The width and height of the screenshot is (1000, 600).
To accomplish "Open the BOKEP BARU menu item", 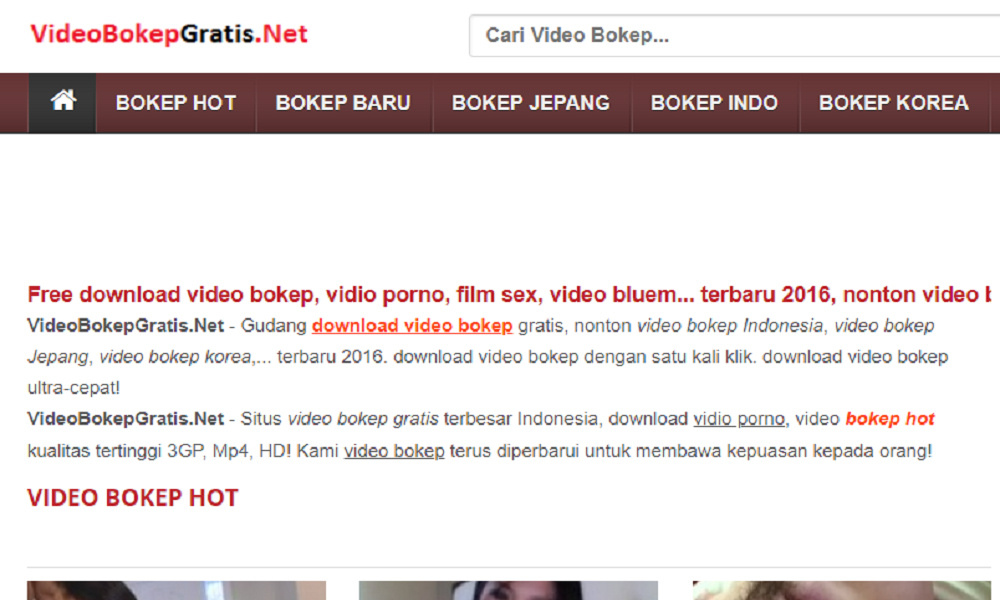I will click(344, 101).
